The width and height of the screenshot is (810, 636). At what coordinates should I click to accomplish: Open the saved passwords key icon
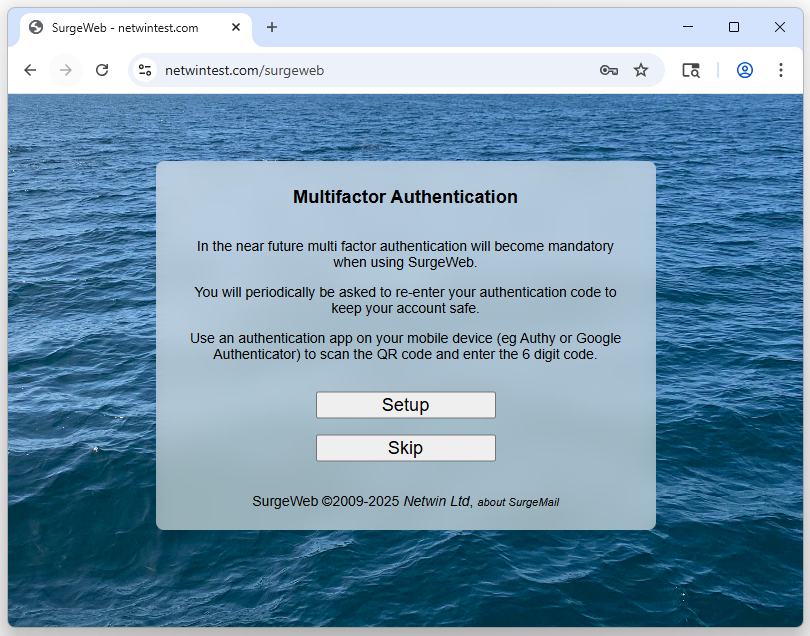pos(608,70)
